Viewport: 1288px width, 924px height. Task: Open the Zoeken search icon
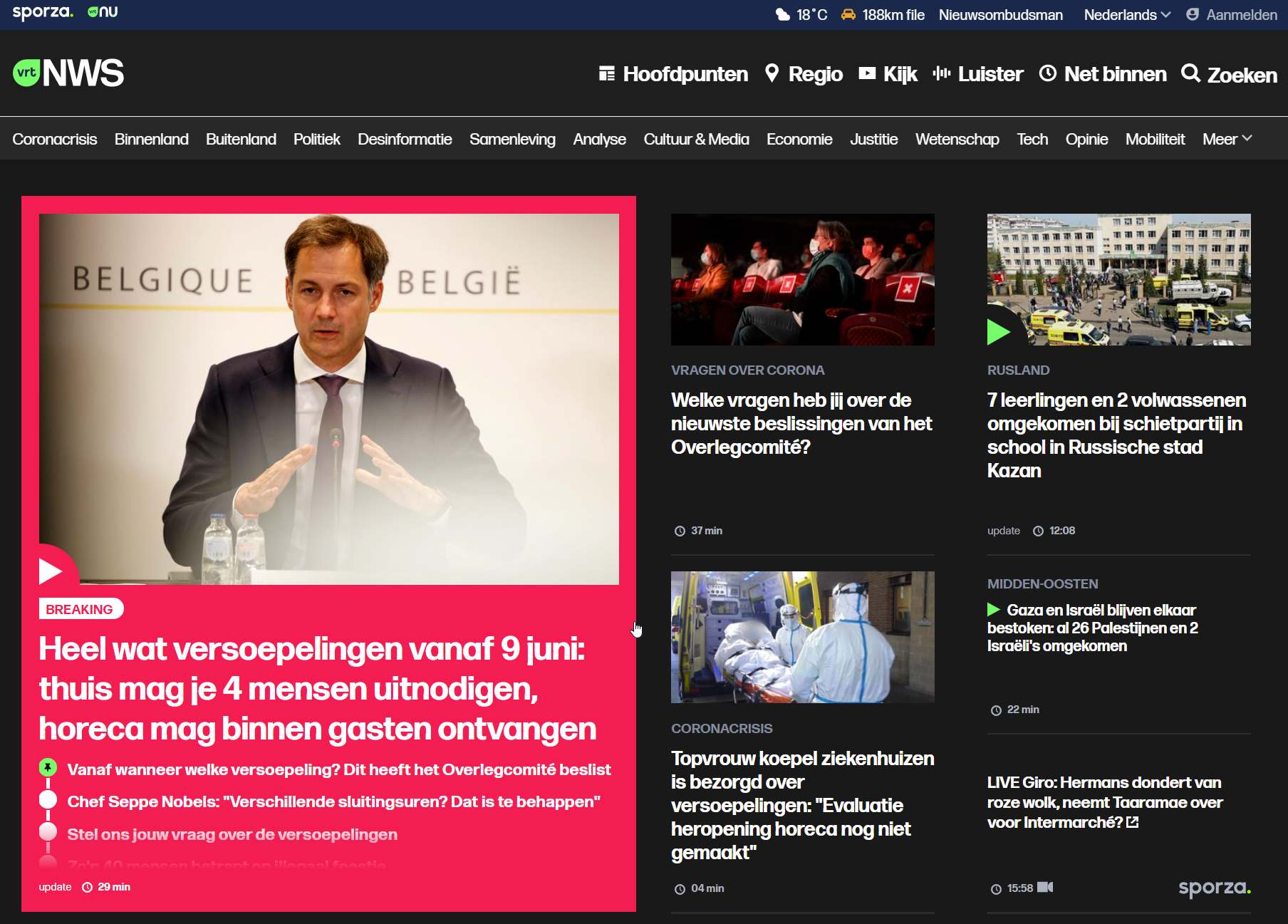[x=1190, y=73]
